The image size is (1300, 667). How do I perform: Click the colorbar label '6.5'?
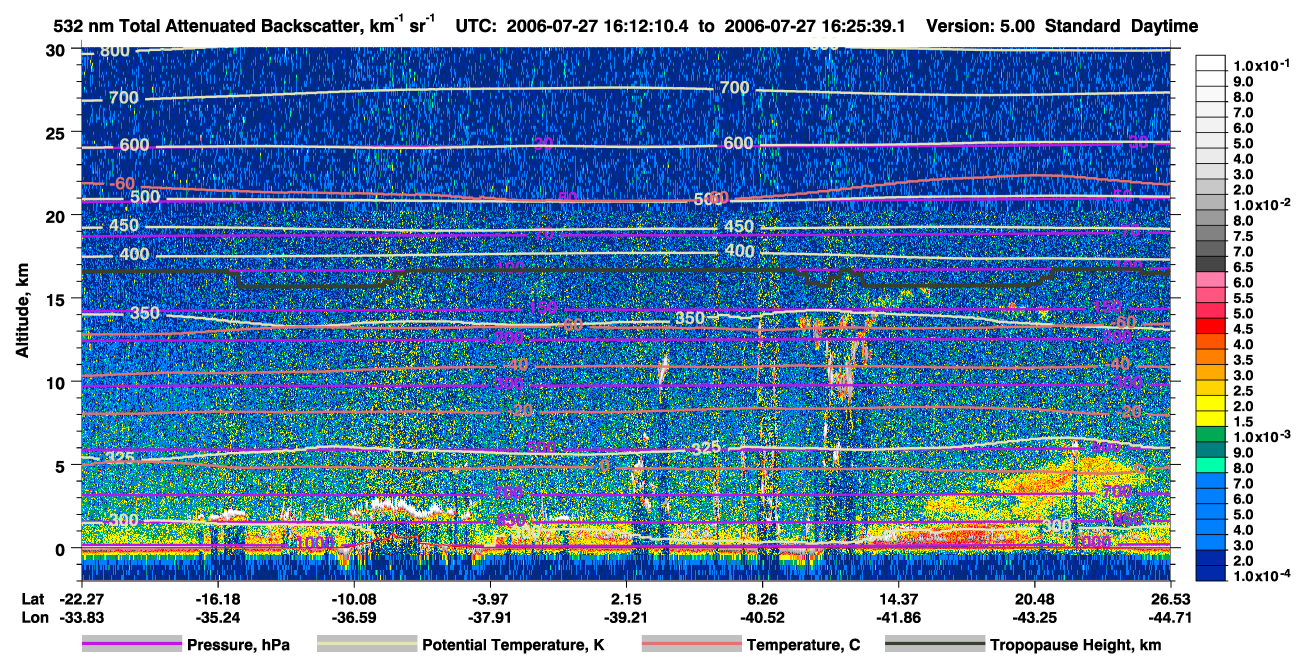tap(1246, 268)
